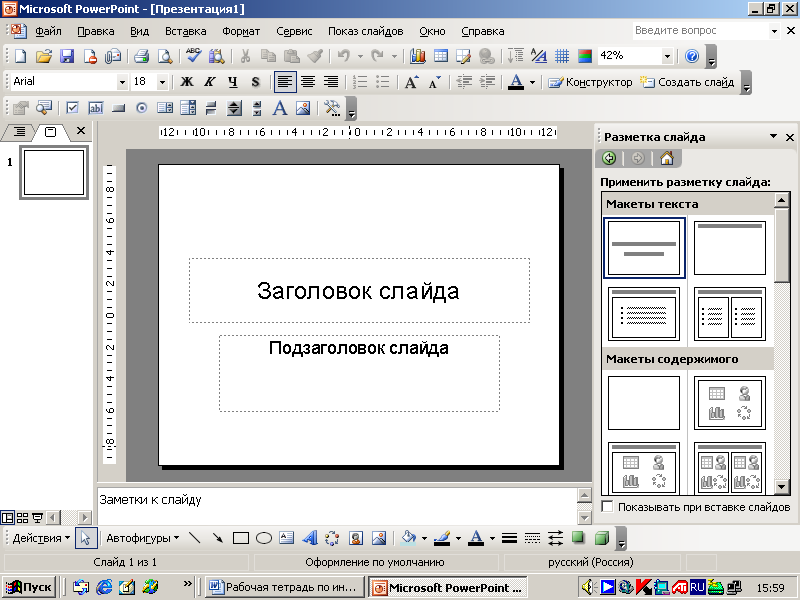Open the Разметка слайда task pane dropdown arrow
Image resolution: width=800 pixels, height=600 pixels.
pyautogui.click(x=773, y=136)
